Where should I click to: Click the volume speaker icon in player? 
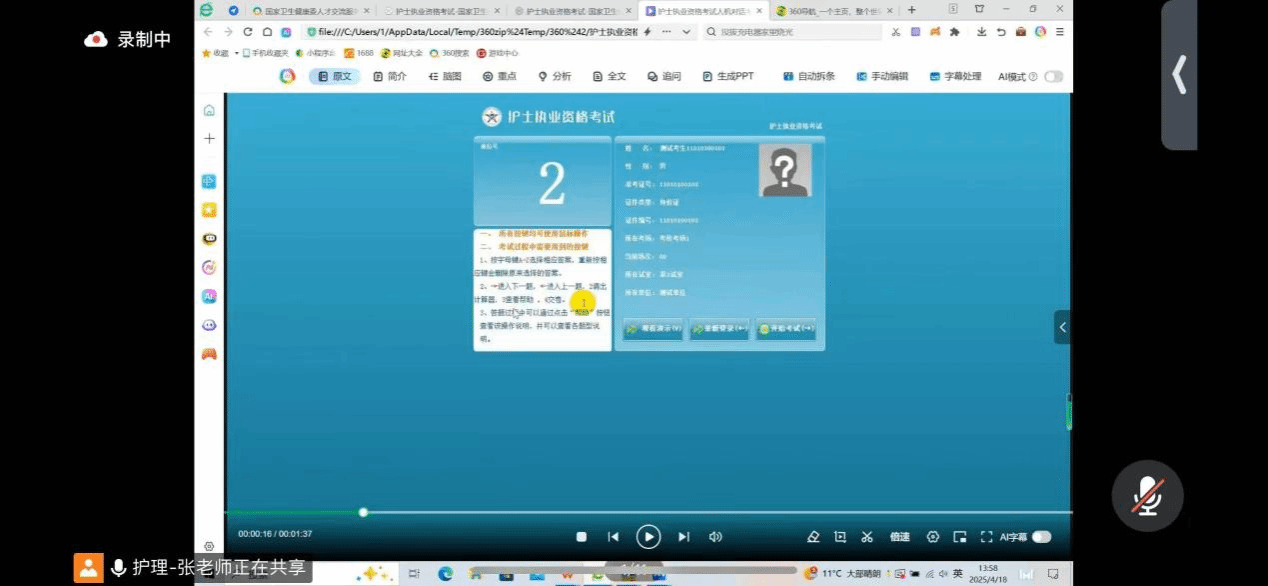715,537
